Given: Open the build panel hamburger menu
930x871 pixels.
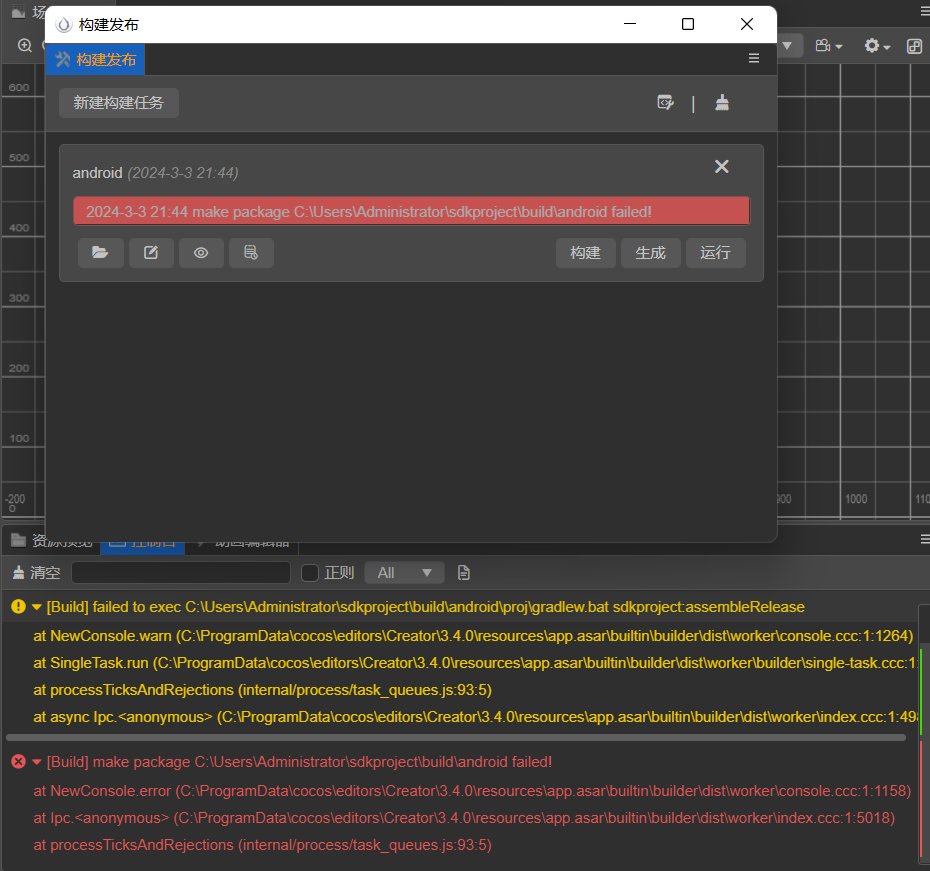Looking at the screenshot, I should point(754,58).
